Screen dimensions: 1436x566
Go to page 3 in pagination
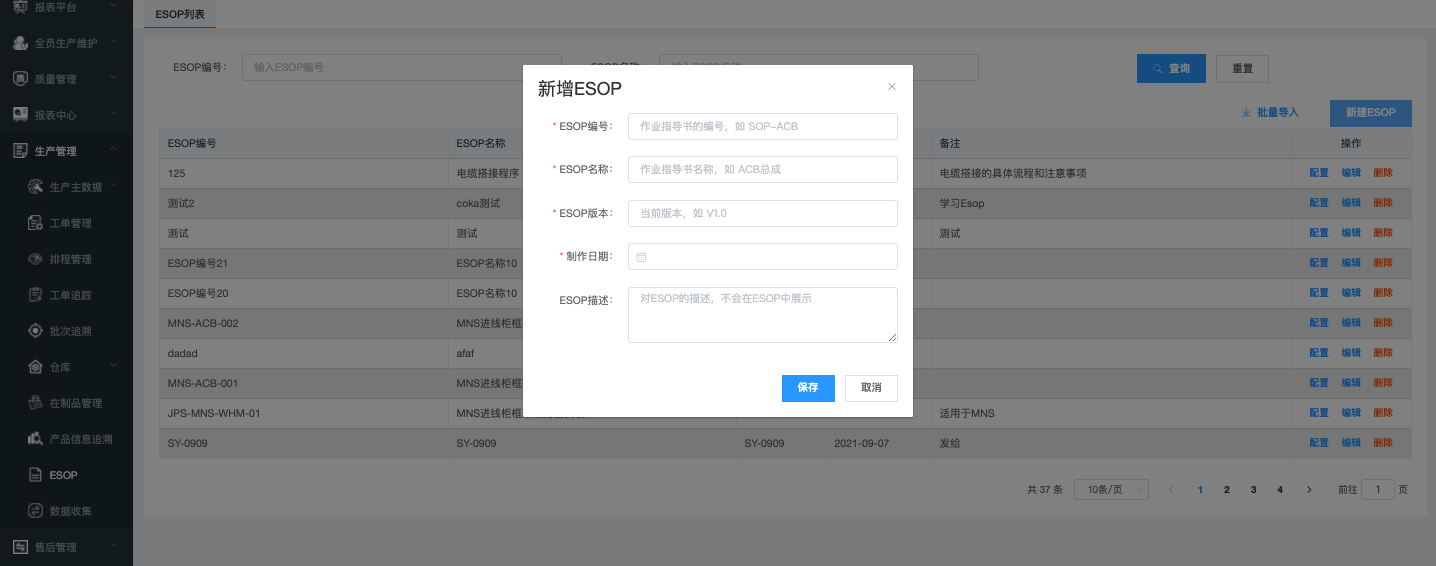pyautogui.click(x=1253, y=490)
